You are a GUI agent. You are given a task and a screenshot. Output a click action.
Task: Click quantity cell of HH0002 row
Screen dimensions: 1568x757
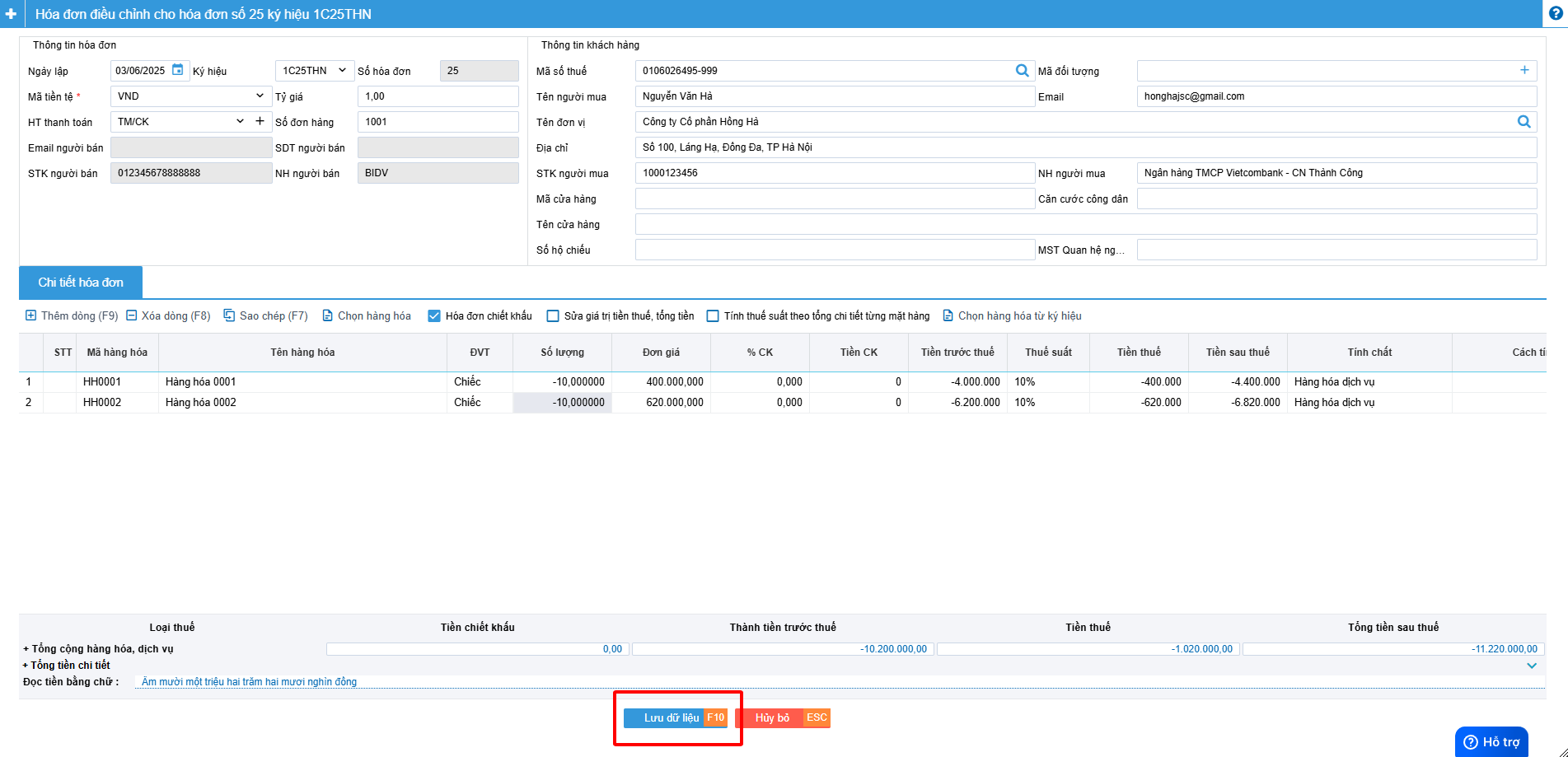[562, 403]
